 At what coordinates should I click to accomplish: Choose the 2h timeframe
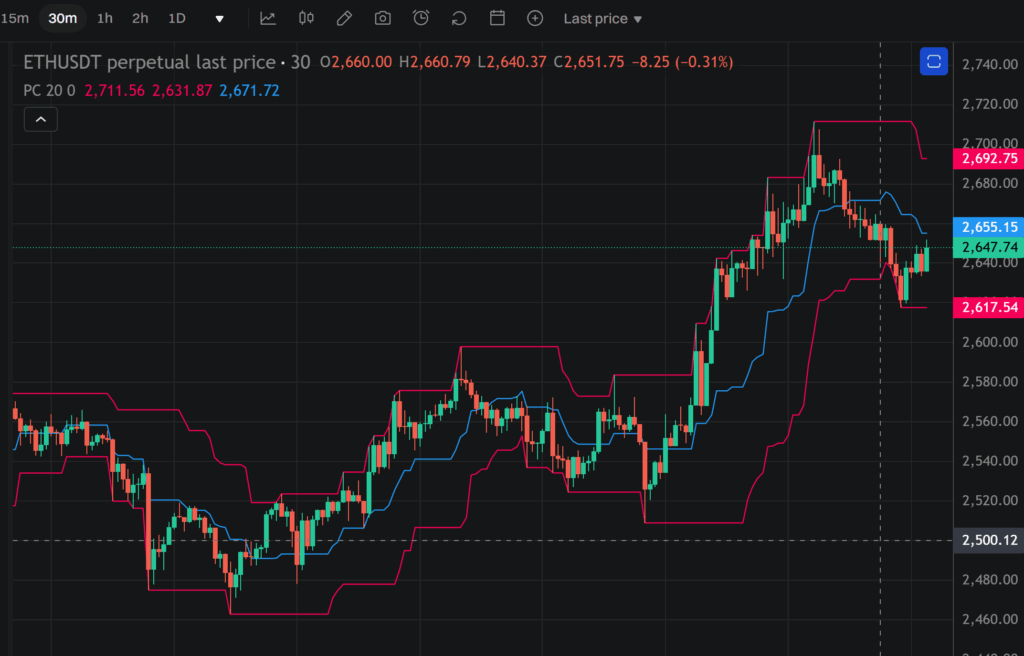point(140,18)
